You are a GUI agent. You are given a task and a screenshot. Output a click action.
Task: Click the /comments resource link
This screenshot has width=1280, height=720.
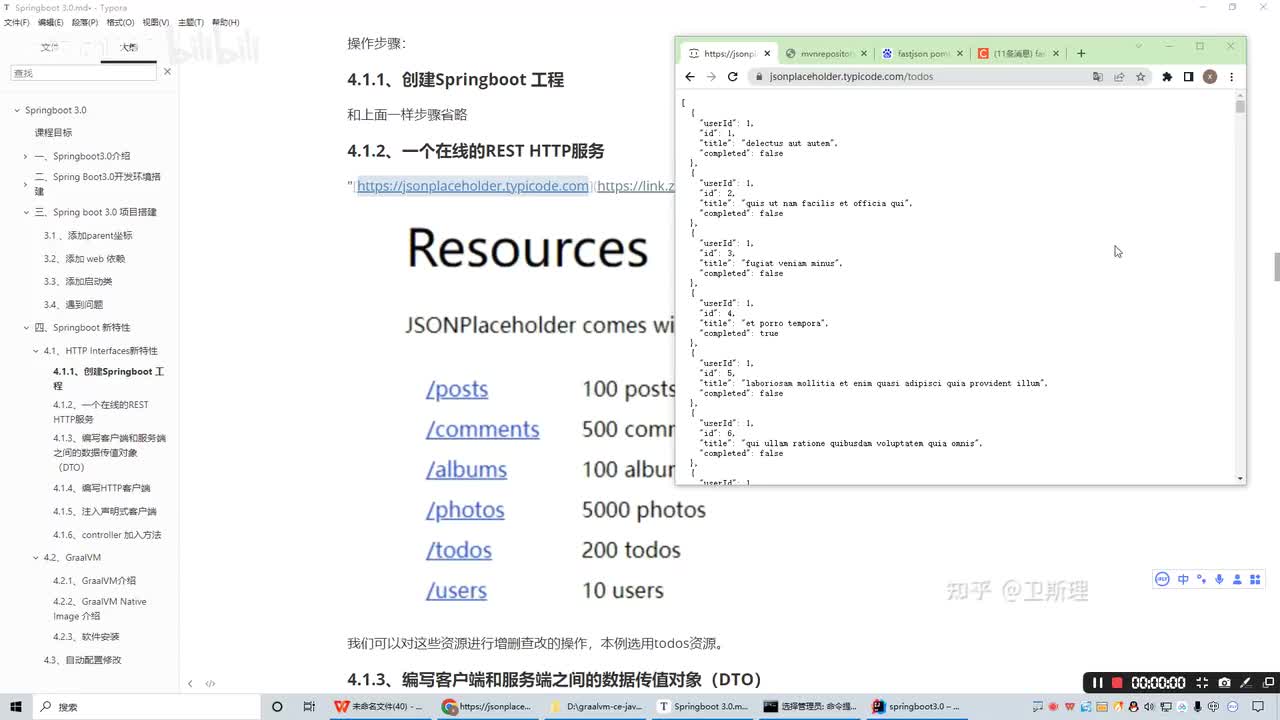point(482,430)
